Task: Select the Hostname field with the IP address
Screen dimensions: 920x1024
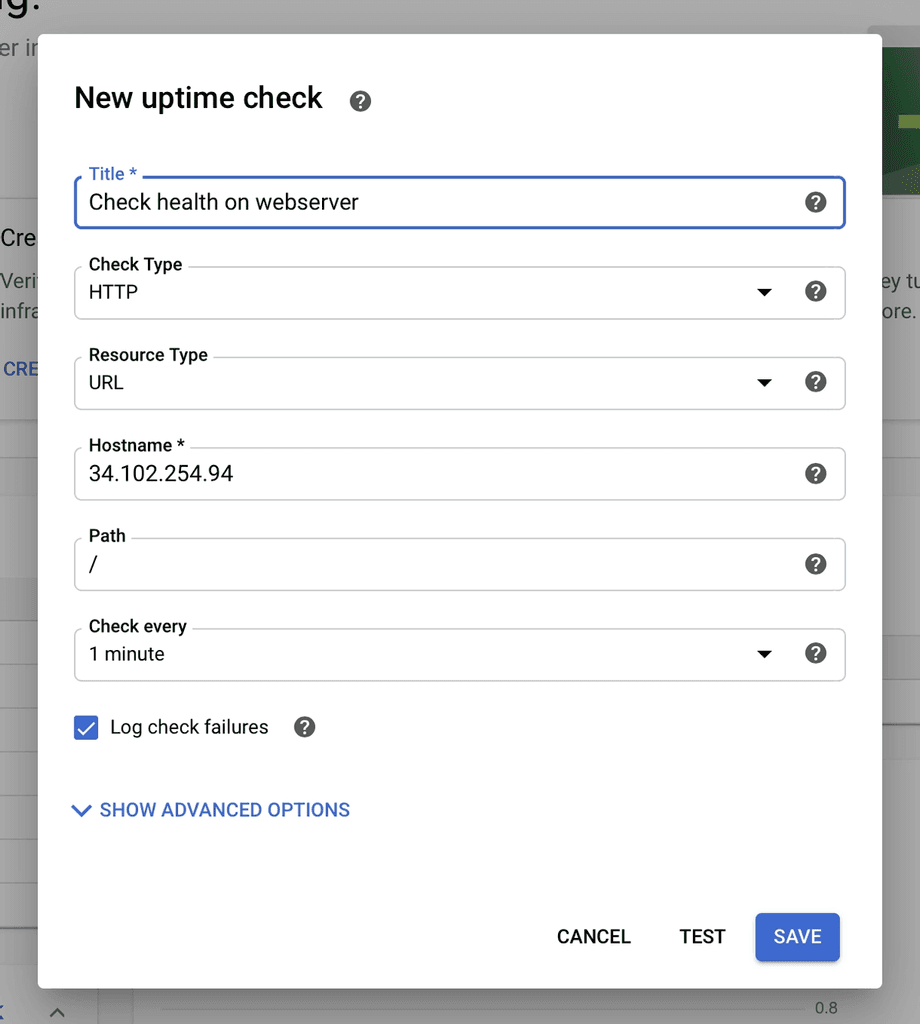Action: pyautogui.click(x=400, y=473)
